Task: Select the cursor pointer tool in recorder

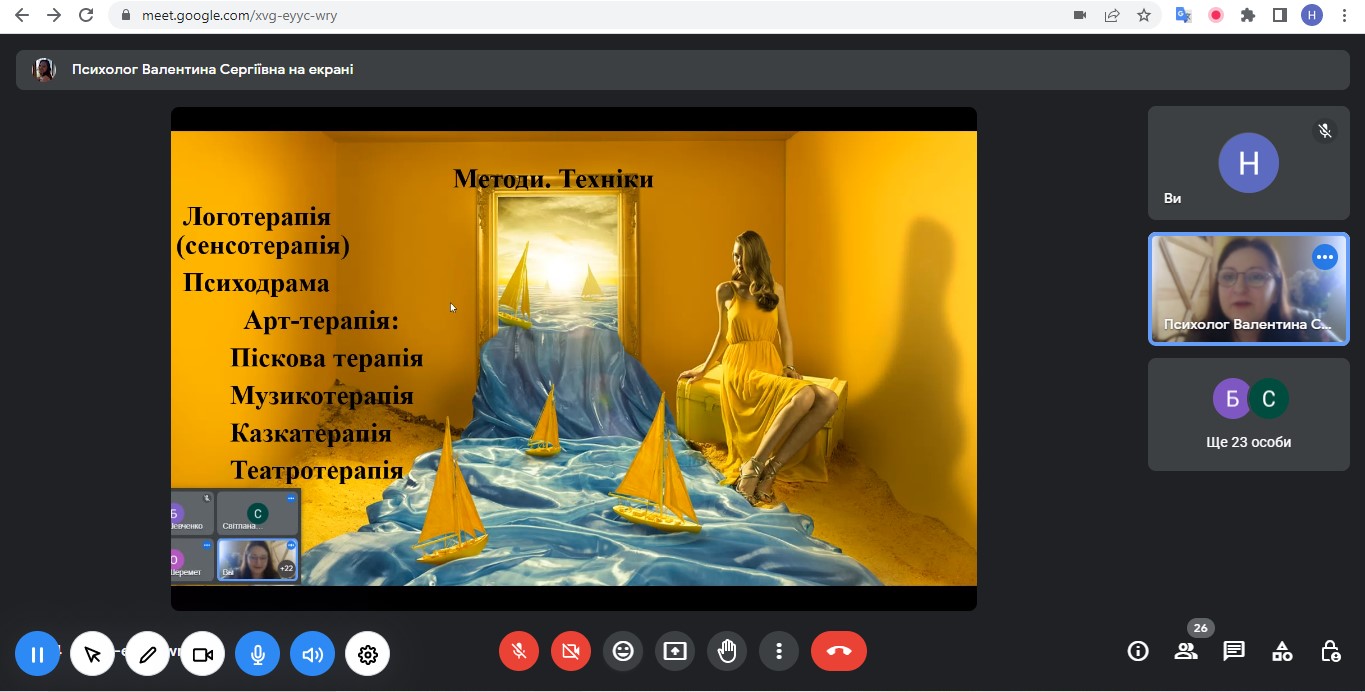Action: pyautogui.click(x=93, y=655)
